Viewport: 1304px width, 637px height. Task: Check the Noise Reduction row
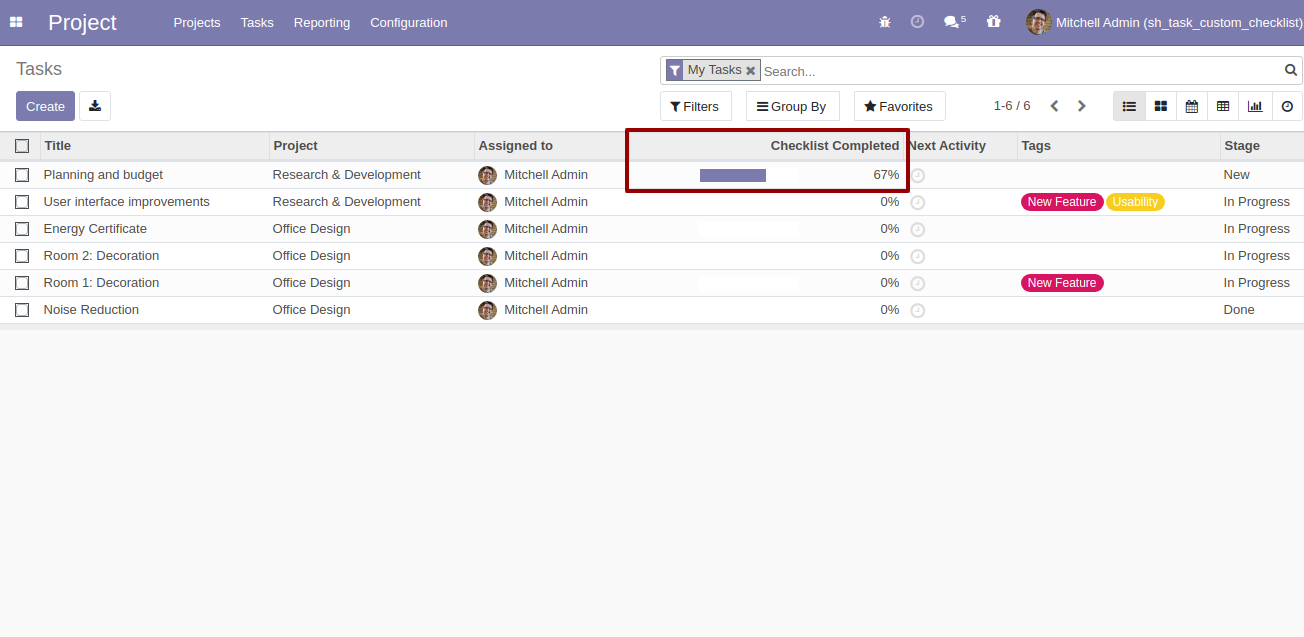tap(22, 310)
